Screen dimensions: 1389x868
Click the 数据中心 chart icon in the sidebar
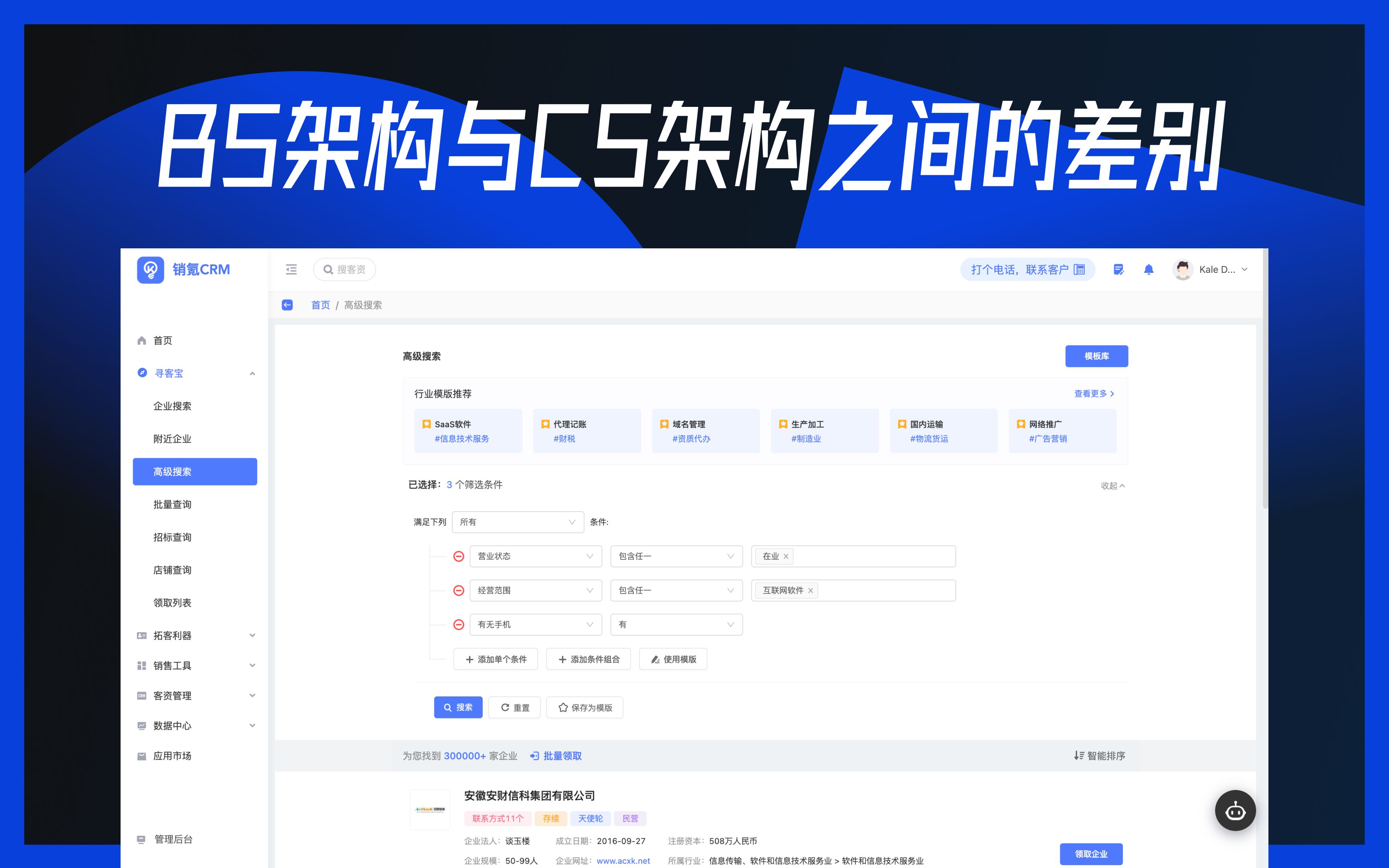tap(142, 726)
